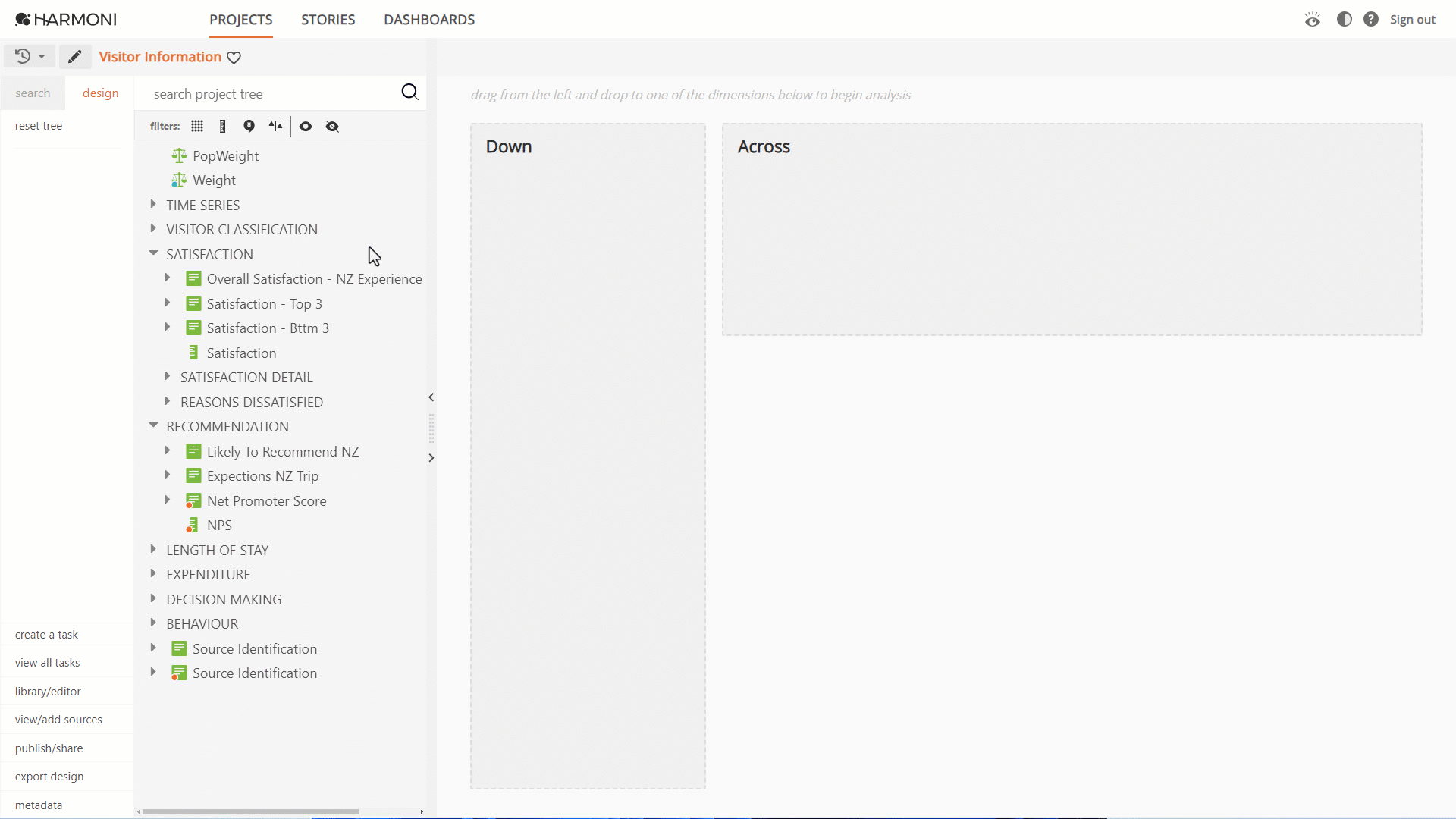Screen dimensions: 1456x819
Task: Click the tree panel horizontal scrollbar
Action: [250, 811]
